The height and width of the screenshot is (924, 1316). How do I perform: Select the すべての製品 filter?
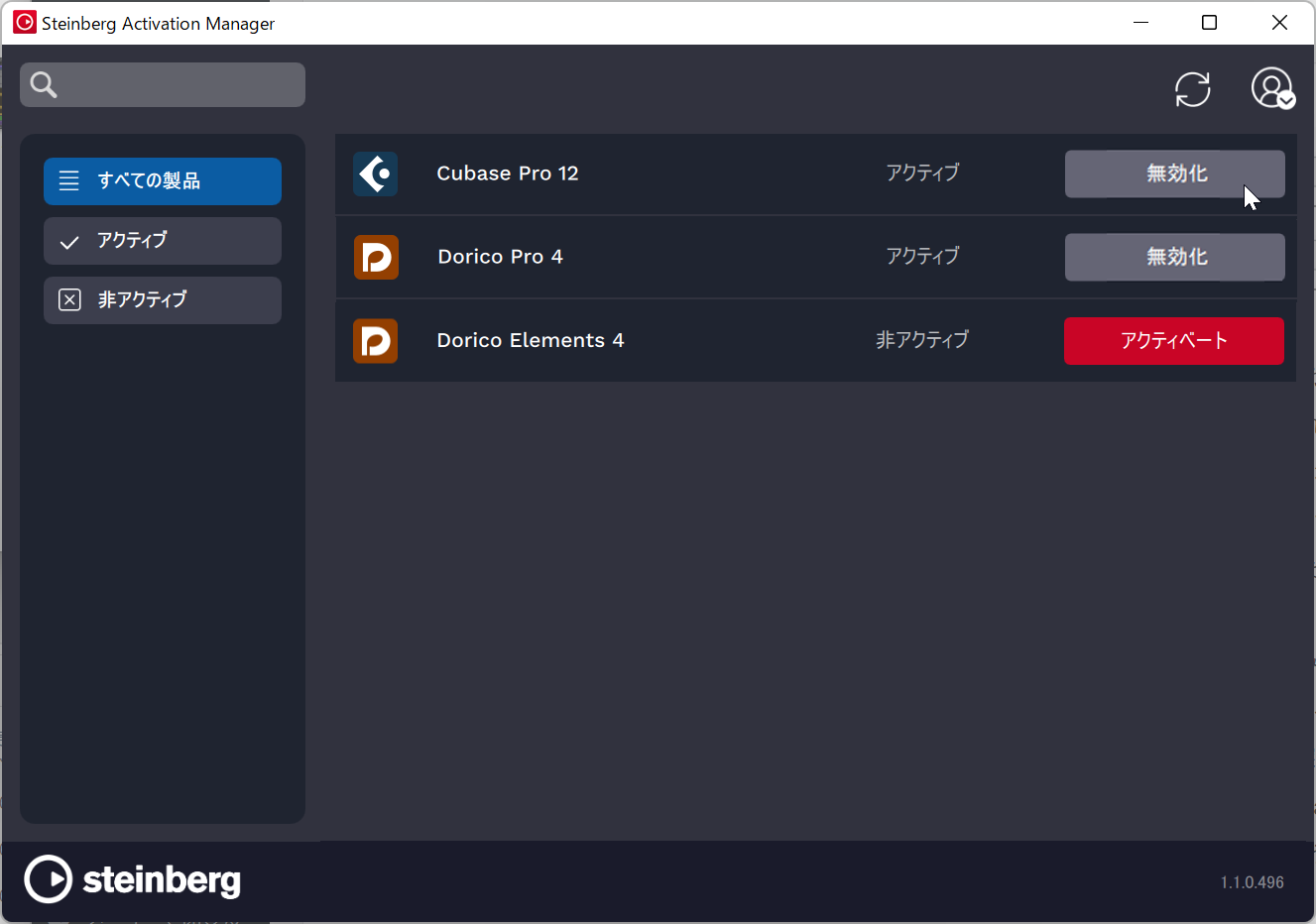tap(163, 181)
